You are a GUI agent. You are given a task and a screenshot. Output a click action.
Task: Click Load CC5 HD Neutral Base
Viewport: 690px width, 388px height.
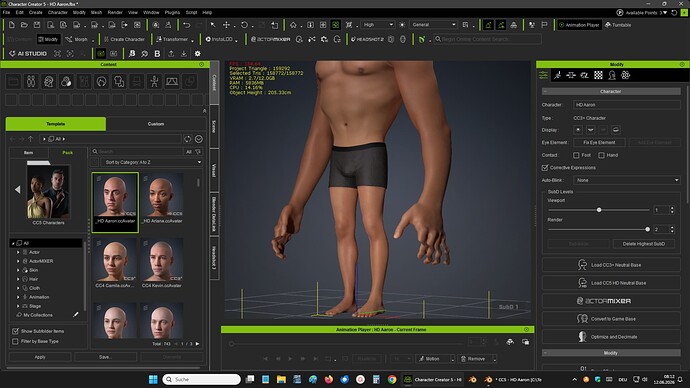(611, 283)
